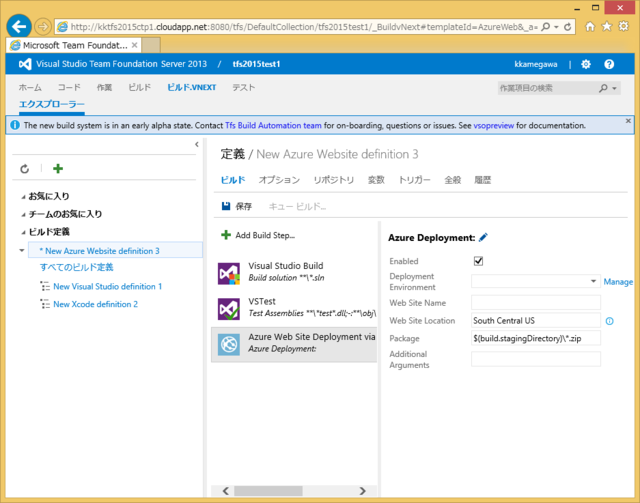The height and width of the screenshot is (503, 640).
Task: Click the address bar refresh icon
Action: click(x=567, y=27)
